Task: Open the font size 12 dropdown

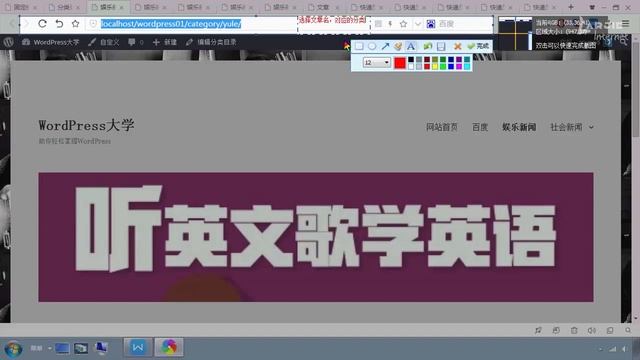Action: click(377, 62)
